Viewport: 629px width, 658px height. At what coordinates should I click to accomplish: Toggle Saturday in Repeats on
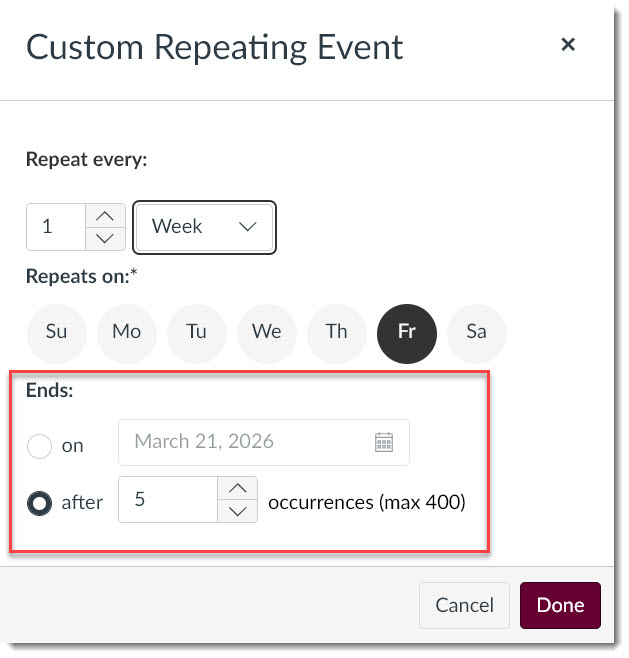tap(477, 334)
